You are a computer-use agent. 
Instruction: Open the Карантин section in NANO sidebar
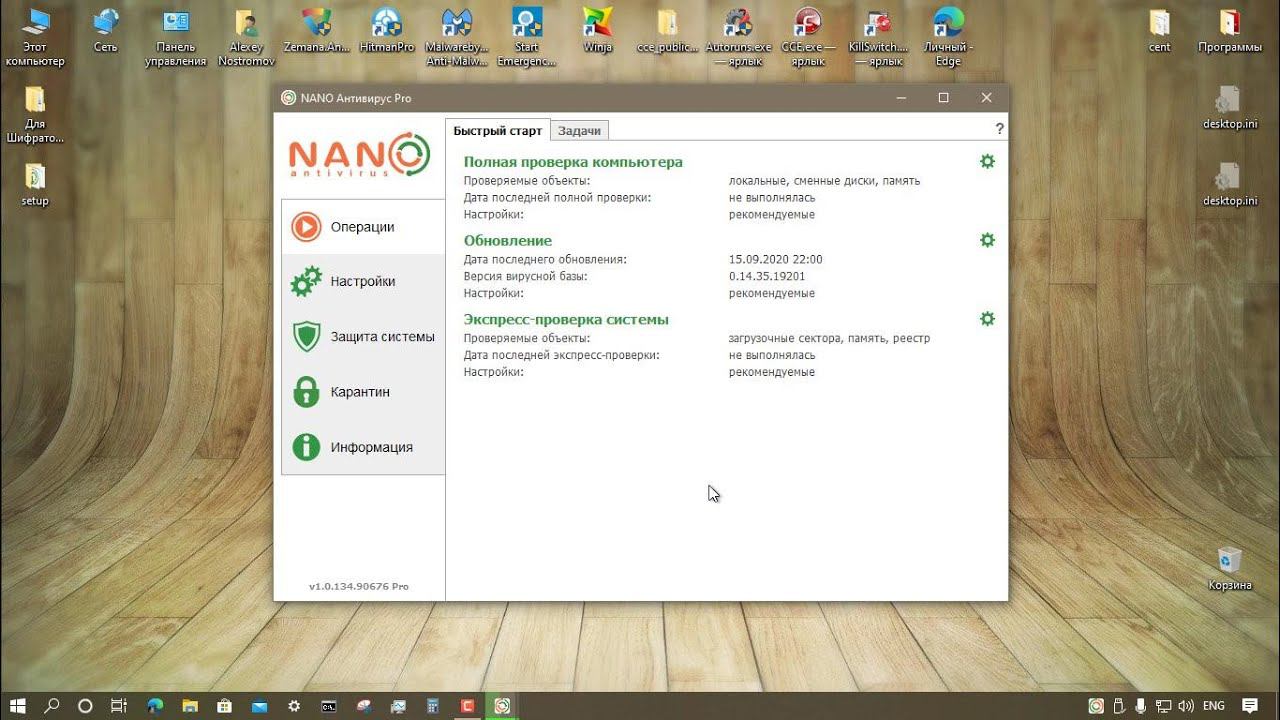(363, 392)
